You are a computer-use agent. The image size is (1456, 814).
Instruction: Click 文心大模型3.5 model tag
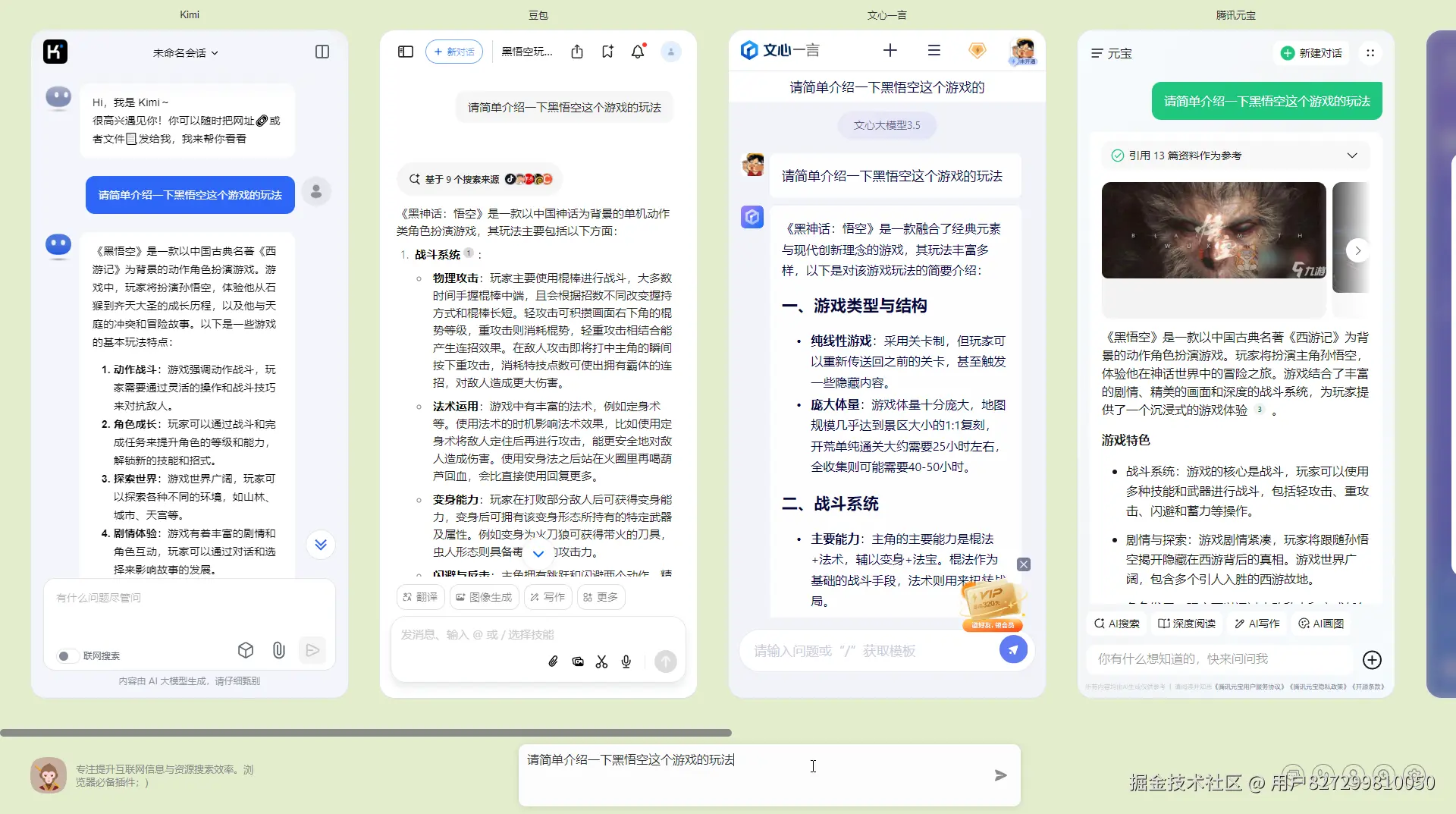tap(887, 125)
